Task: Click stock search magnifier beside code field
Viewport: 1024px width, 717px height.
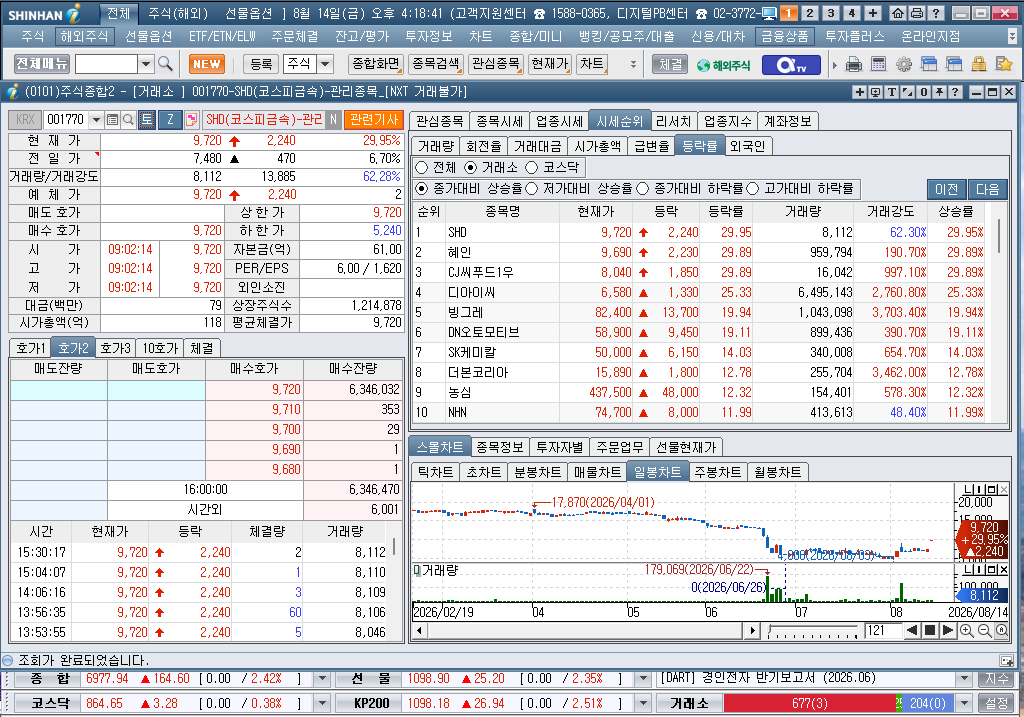Action: [x=128, y=120]
